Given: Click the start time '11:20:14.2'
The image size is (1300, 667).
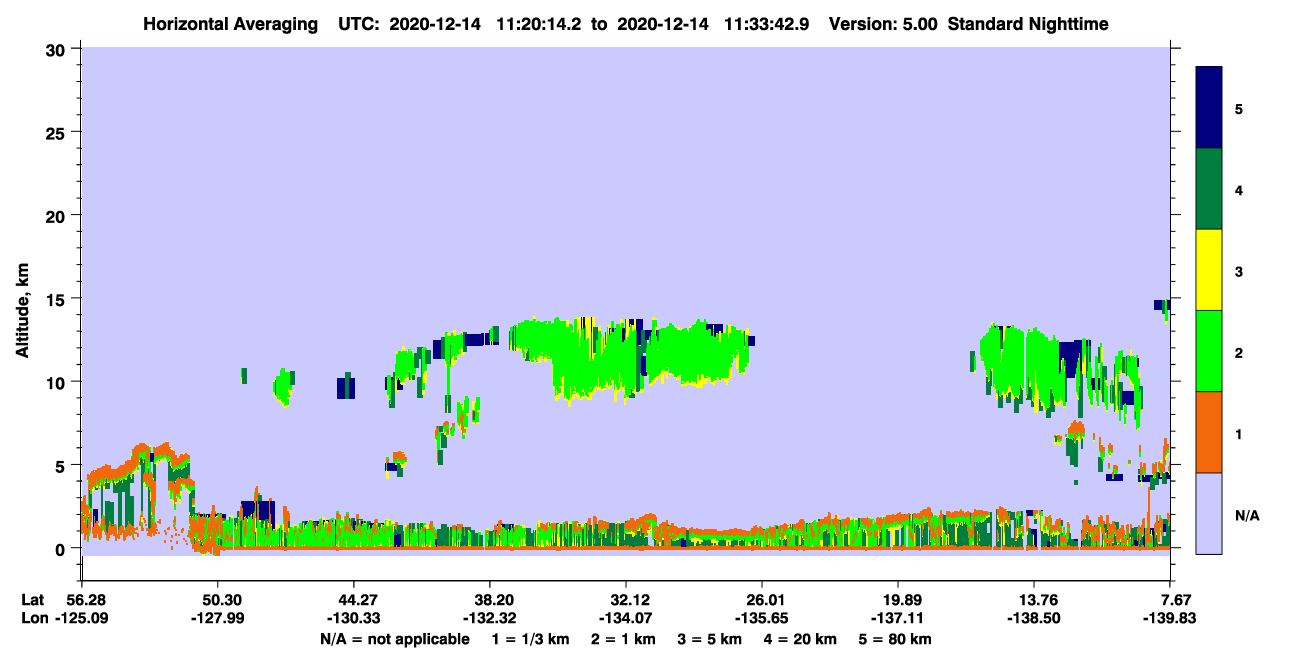Looking at the screenshot, I should (543, 24).
